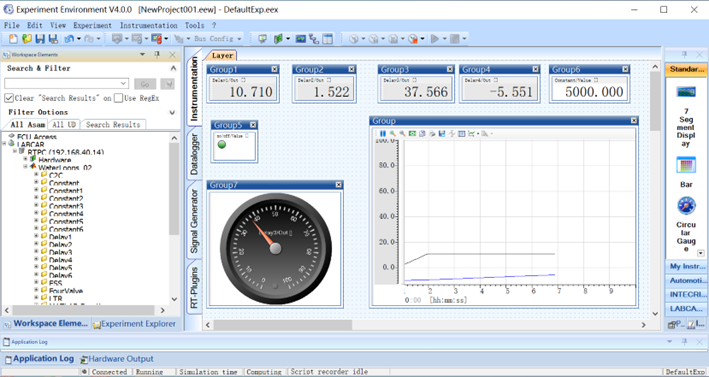Select the All UD filter tab
Image resolution: width=709 pixels, height=377 pixels.
pyautogui.click(x=64, y=124)
